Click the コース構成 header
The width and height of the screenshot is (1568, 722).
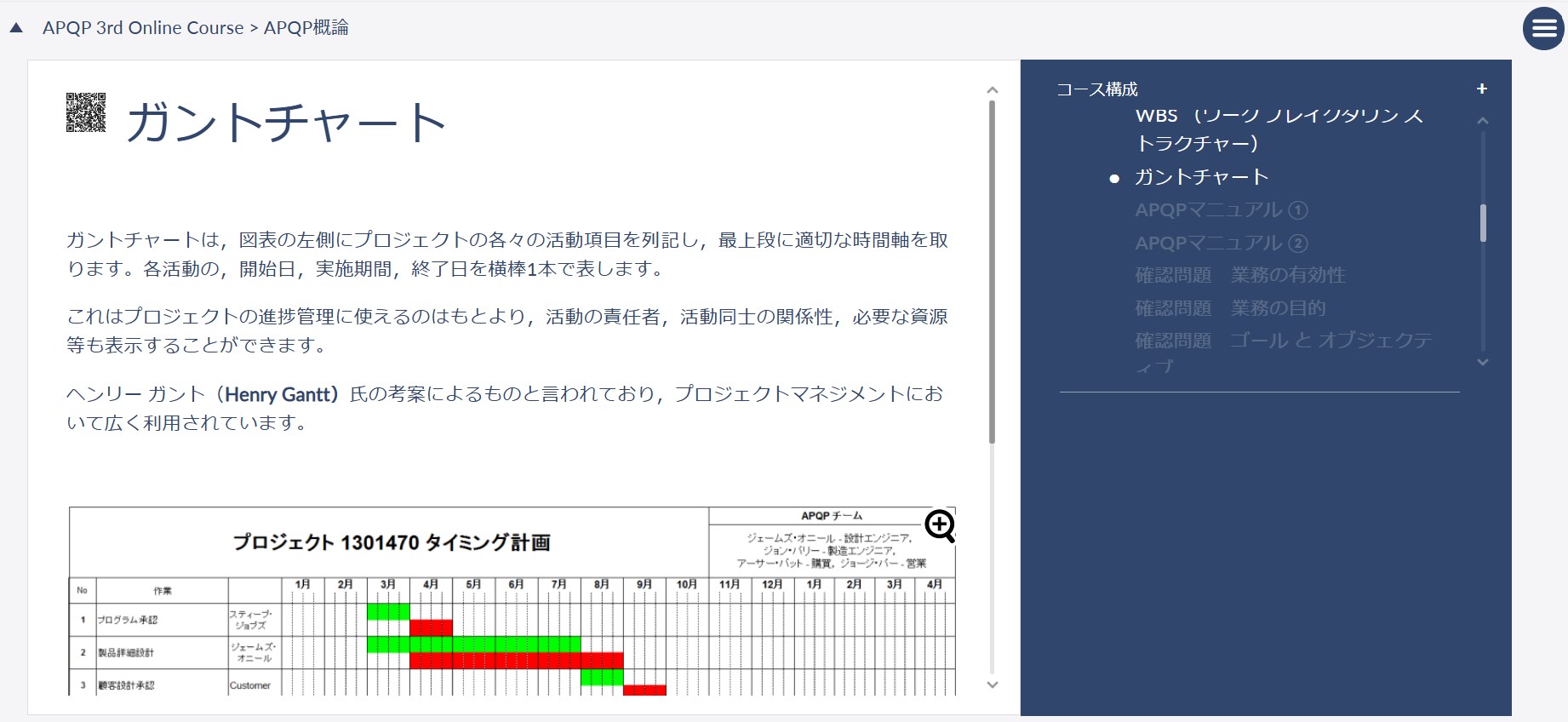click(1097, 89)
